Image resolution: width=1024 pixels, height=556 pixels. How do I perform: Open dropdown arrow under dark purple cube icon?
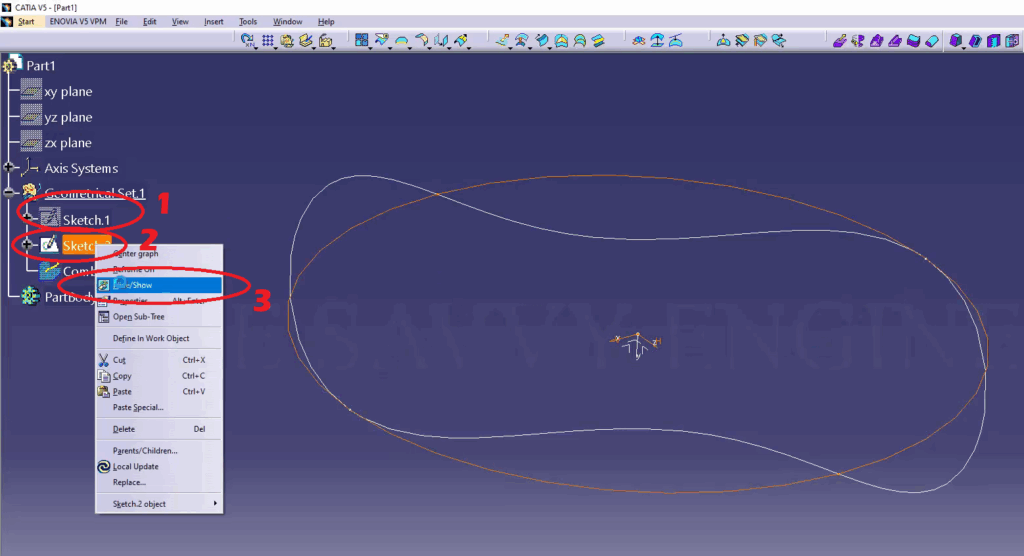click(x=965, y=48)
